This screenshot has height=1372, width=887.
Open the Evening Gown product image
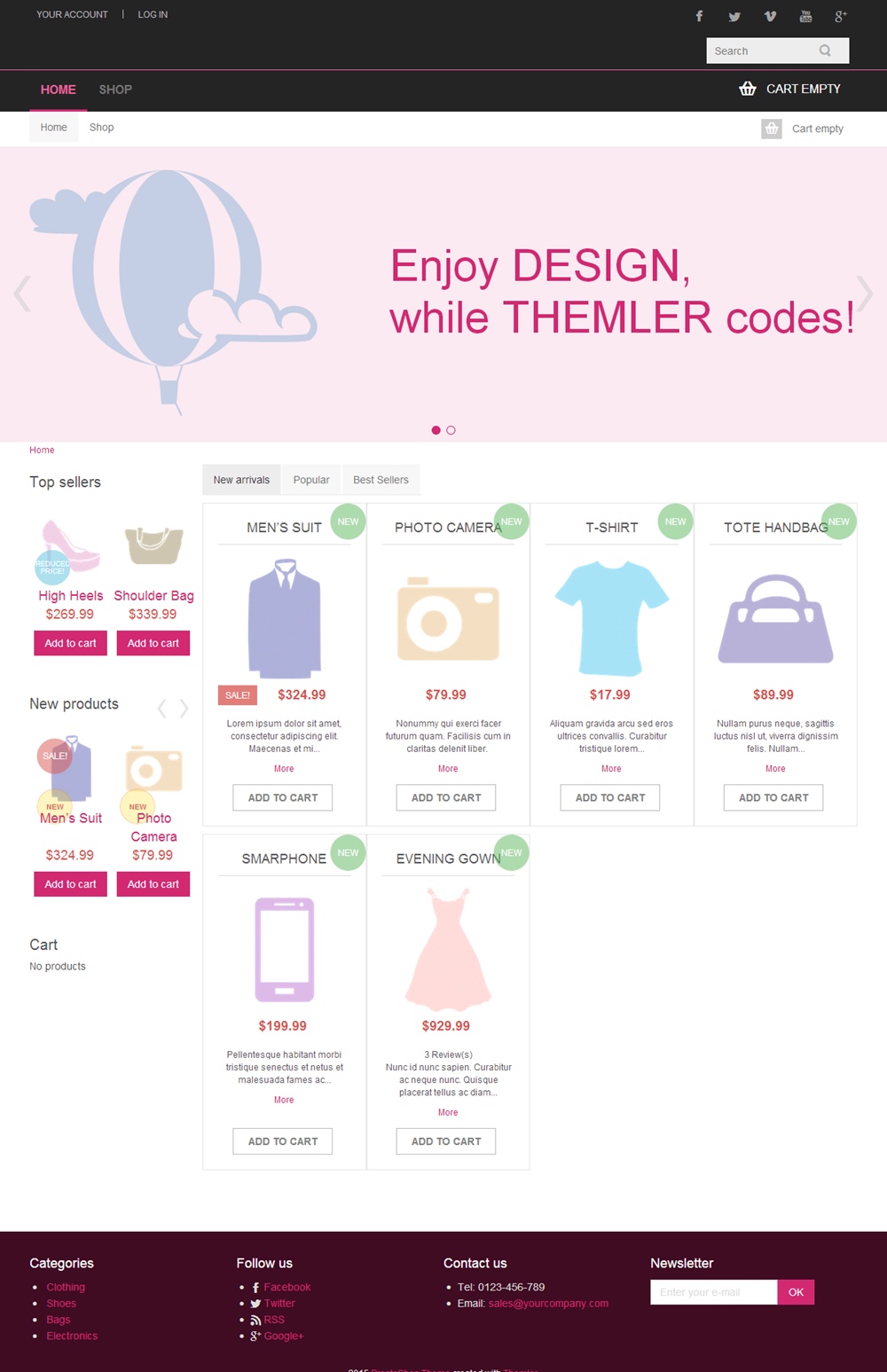click(x=448, y=950)
